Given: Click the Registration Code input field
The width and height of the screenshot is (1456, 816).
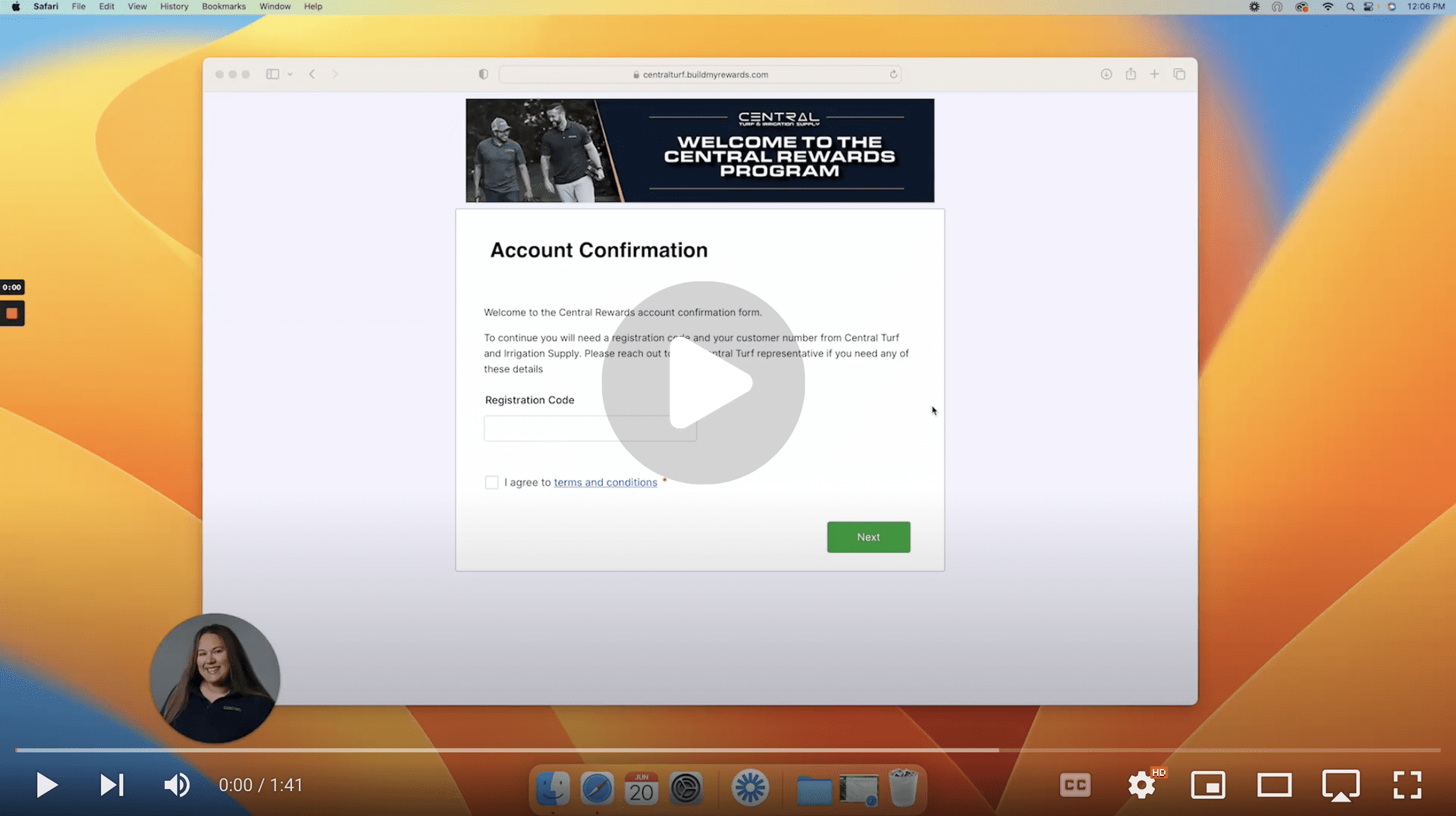Looking at the screenshot, I should (590, 428).
